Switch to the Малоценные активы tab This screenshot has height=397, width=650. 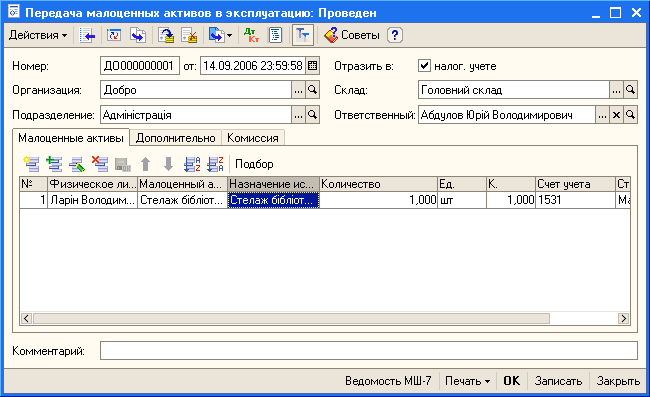pyautogui.click(x=71, y=138)
